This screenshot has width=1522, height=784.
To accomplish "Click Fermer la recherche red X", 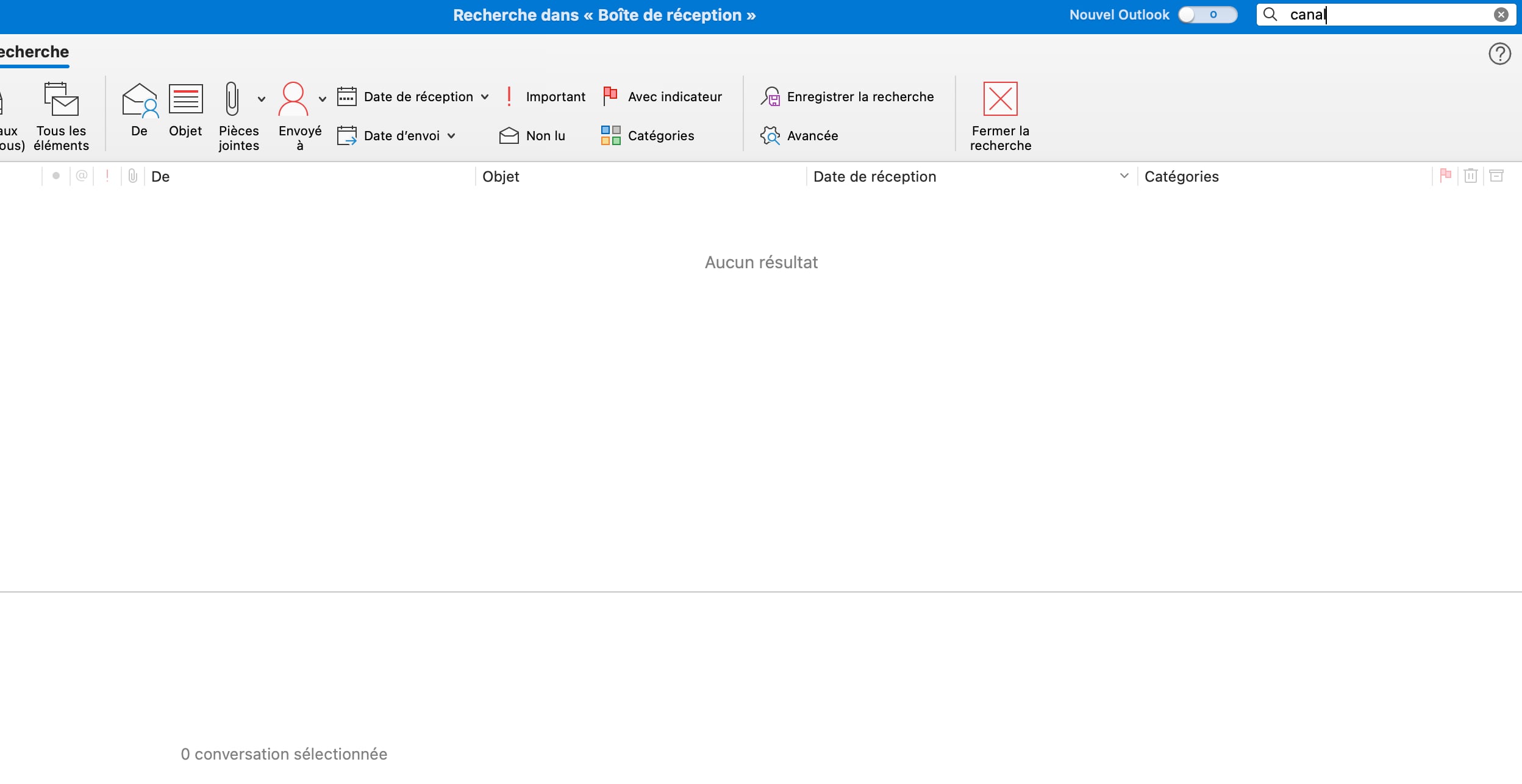I will pyautogui.click(x=1000, y=99).
